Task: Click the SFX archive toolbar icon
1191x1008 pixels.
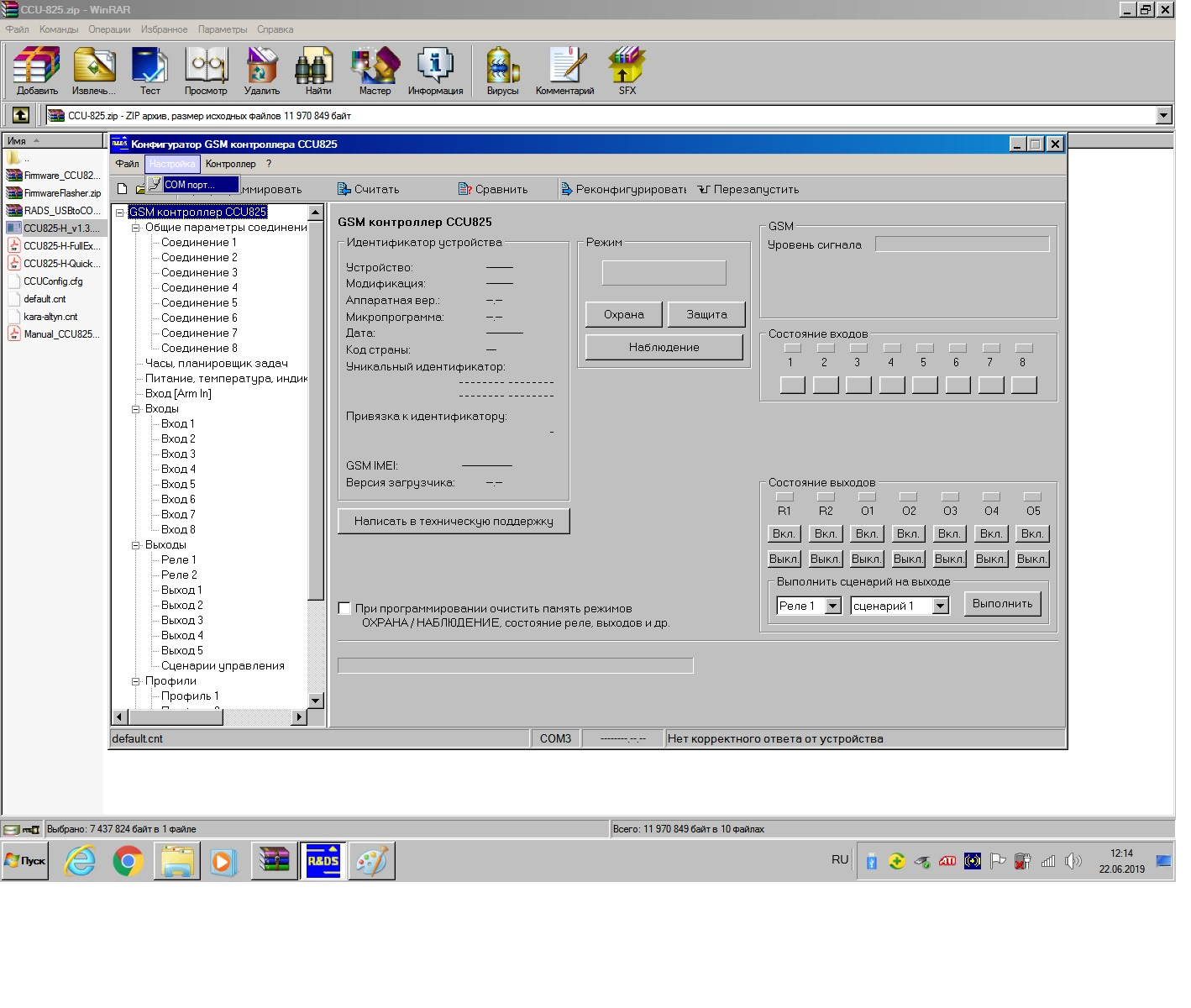Action: 627,71
